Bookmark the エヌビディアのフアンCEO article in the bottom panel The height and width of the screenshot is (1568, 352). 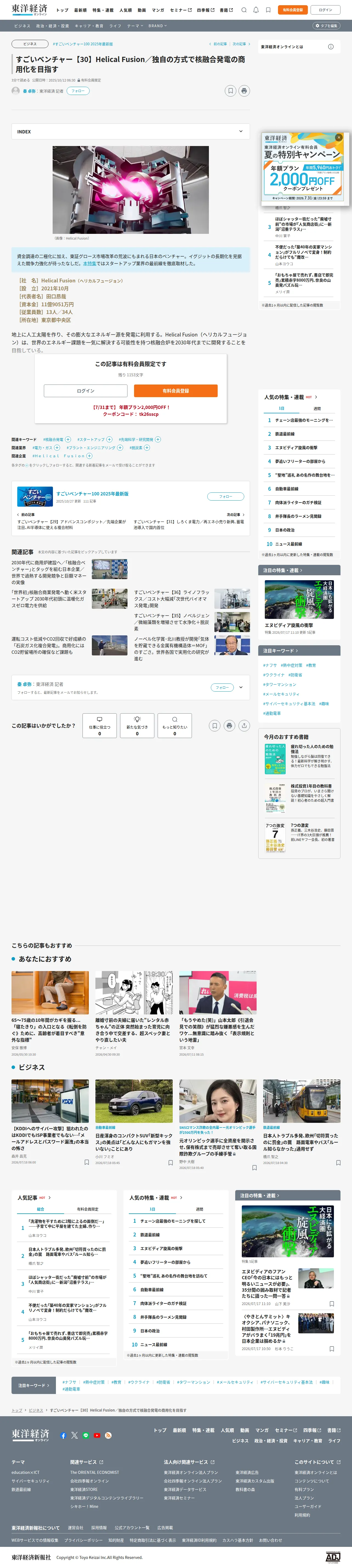tap(331, 1304)
